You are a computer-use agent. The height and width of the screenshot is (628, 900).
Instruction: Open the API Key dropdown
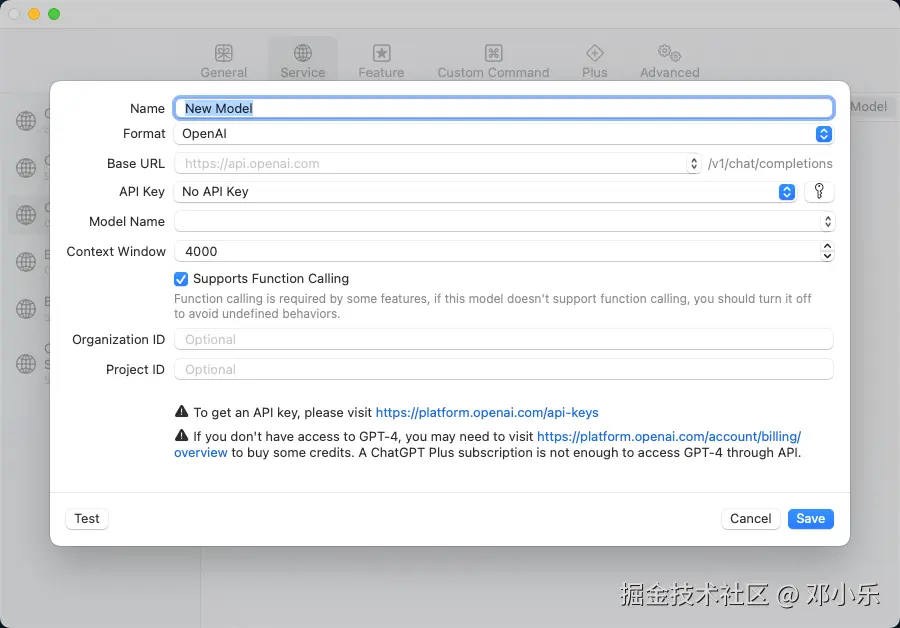[x=486, y=192]
